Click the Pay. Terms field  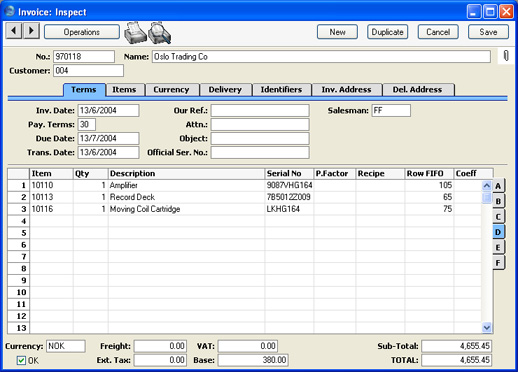(87, 124)
